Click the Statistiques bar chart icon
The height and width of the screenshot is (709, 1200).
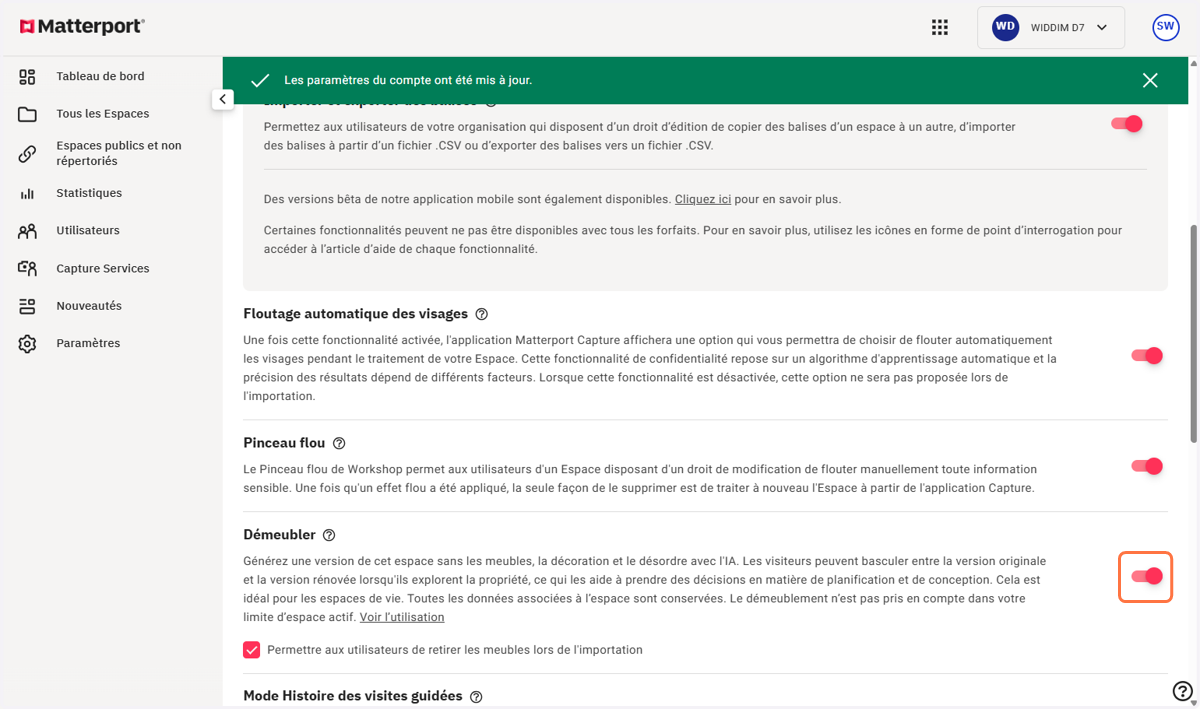[28, 193]
